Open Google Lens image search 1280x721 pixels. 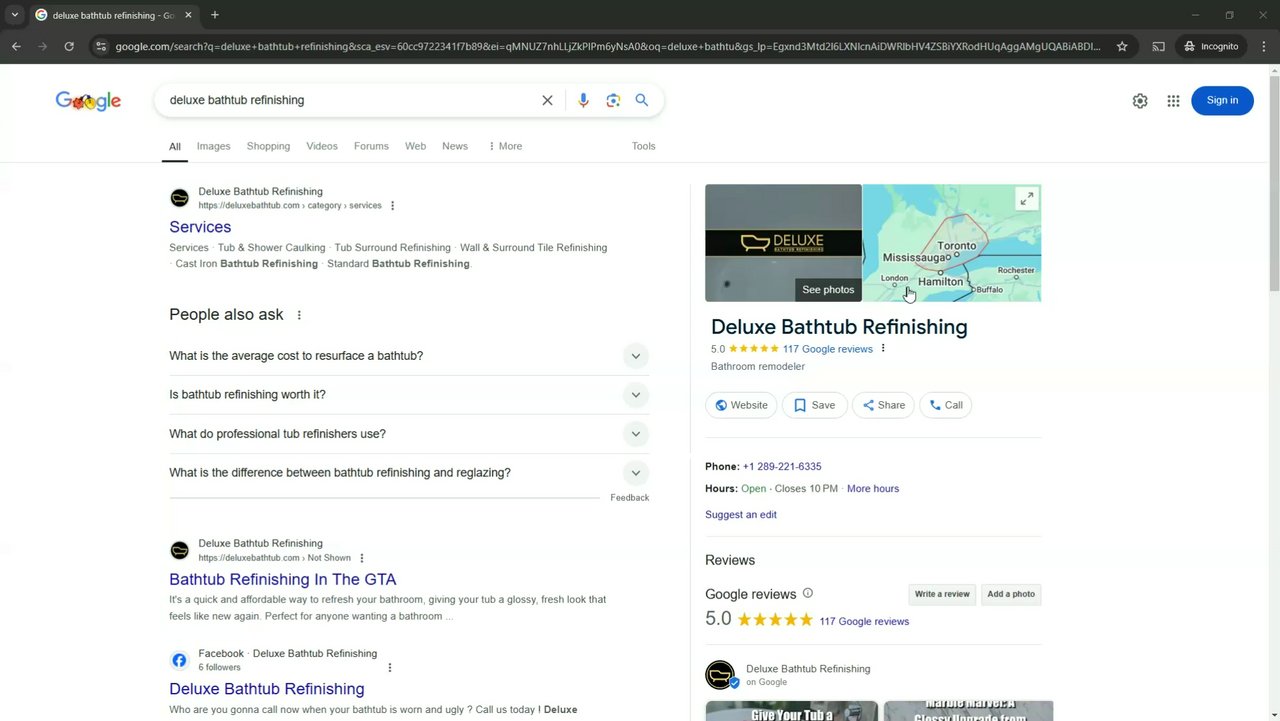[x=613, y=100]
